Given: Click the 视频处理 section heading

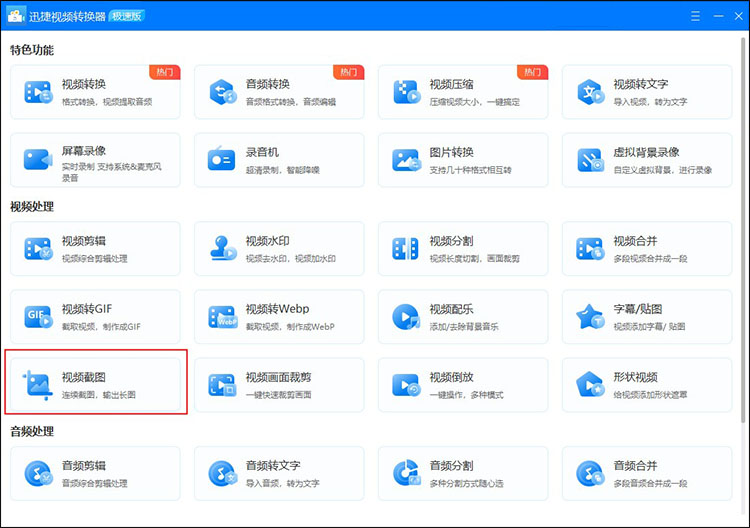Looking at the screenshot, I should pyautogui.click(x=32, y=207).
